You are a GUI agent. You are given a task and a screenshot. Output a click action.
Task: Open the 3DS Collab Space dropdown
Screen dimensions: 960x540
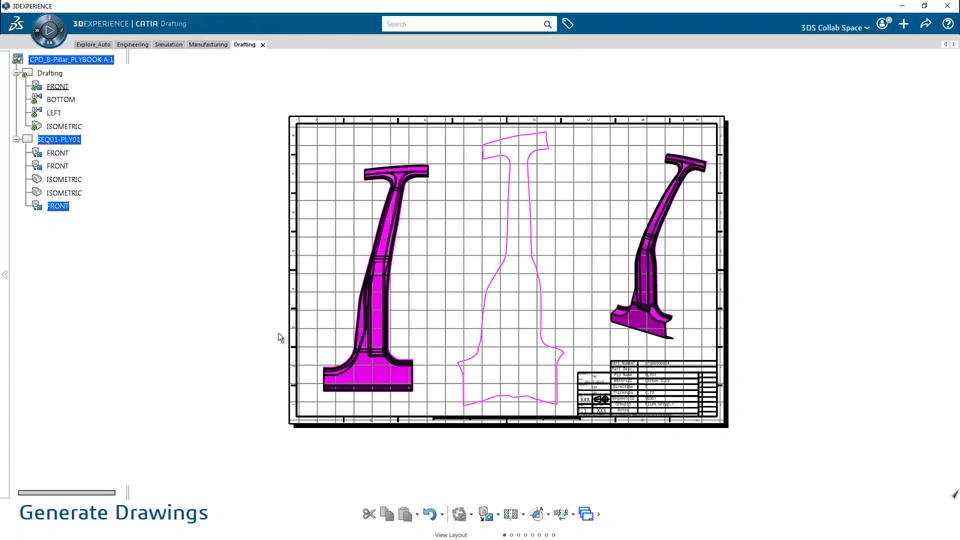[835, 28]
